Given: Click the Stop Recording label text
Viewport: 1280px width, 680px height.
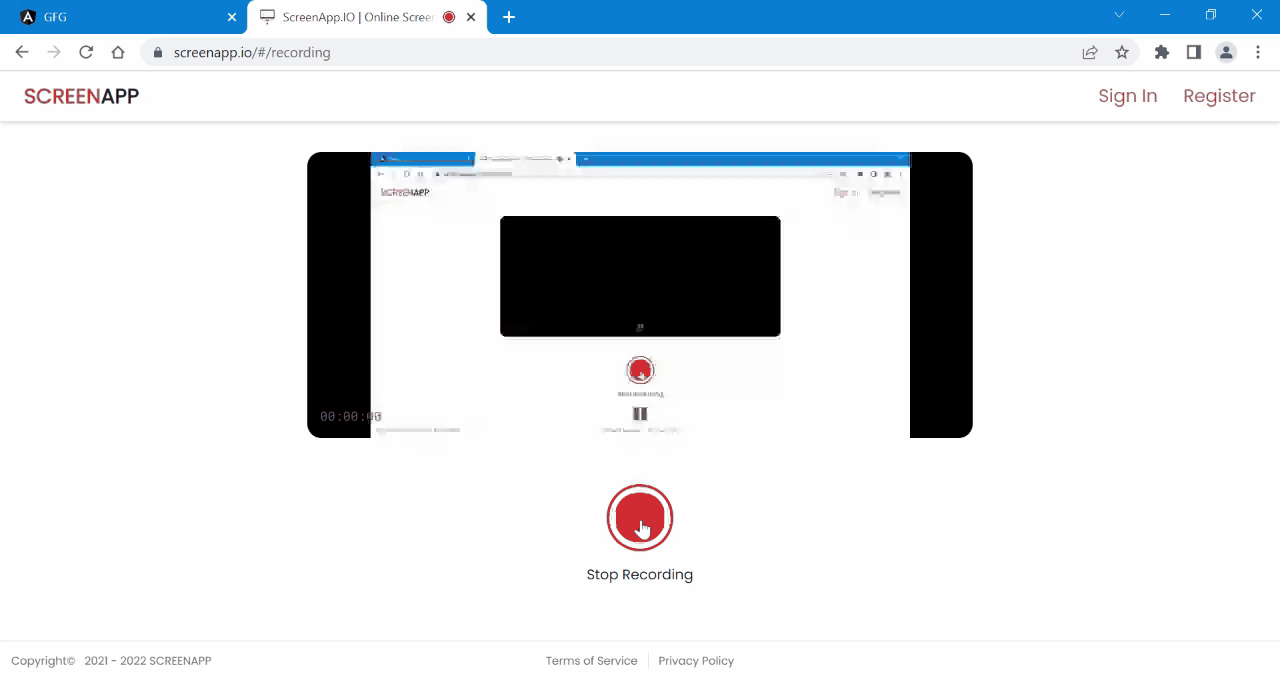Looking at the screenshot, I should (640, 575).
